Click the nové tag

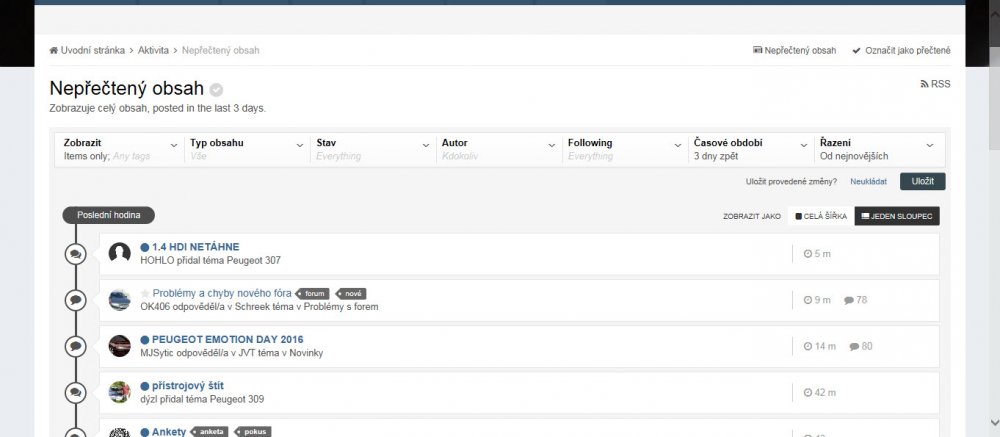pos(351,294)
